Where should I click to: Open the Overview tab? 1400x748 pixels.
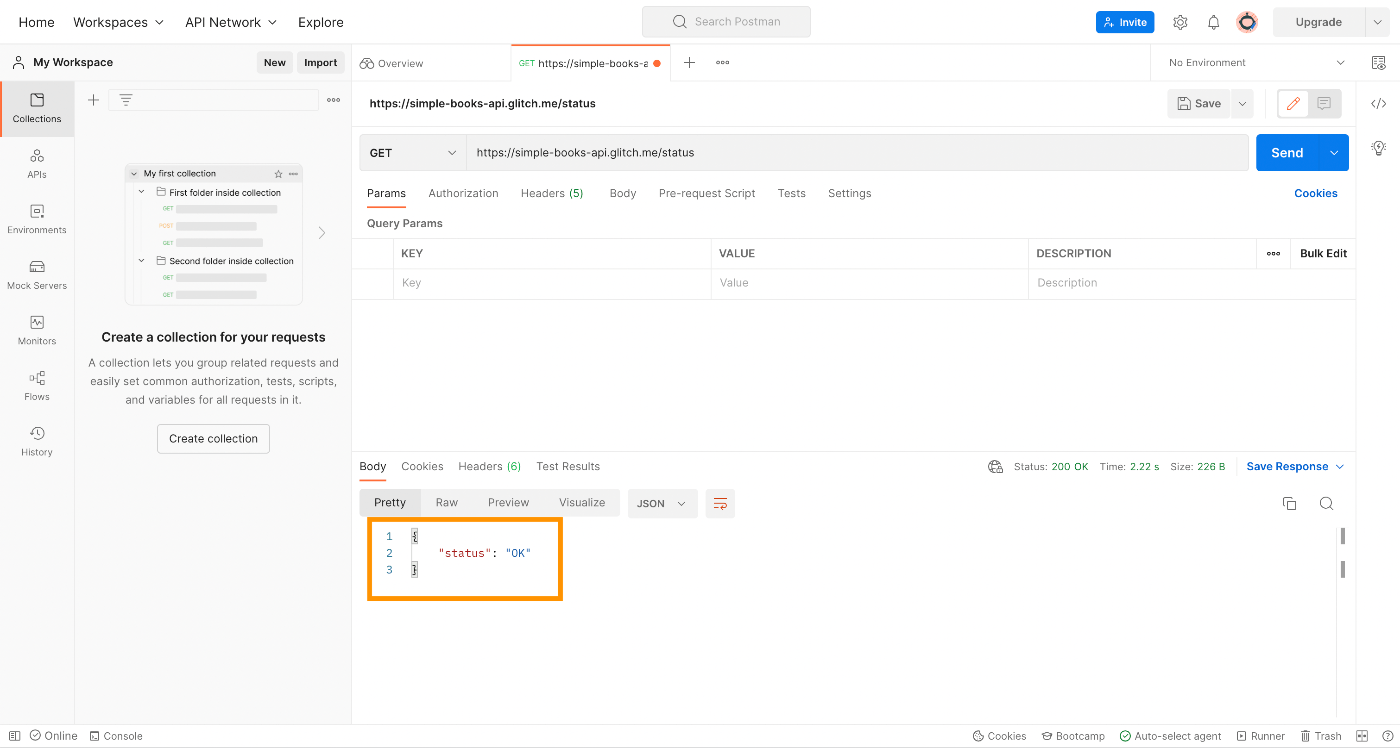(x=392, y=63)
